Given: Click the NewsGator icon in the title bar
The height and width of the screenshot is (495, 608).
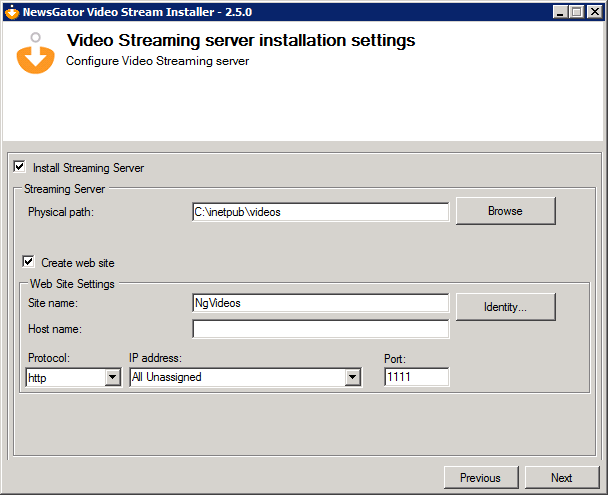Looking at the screenshot, I should pyautogui.click(x=12, y=11).
